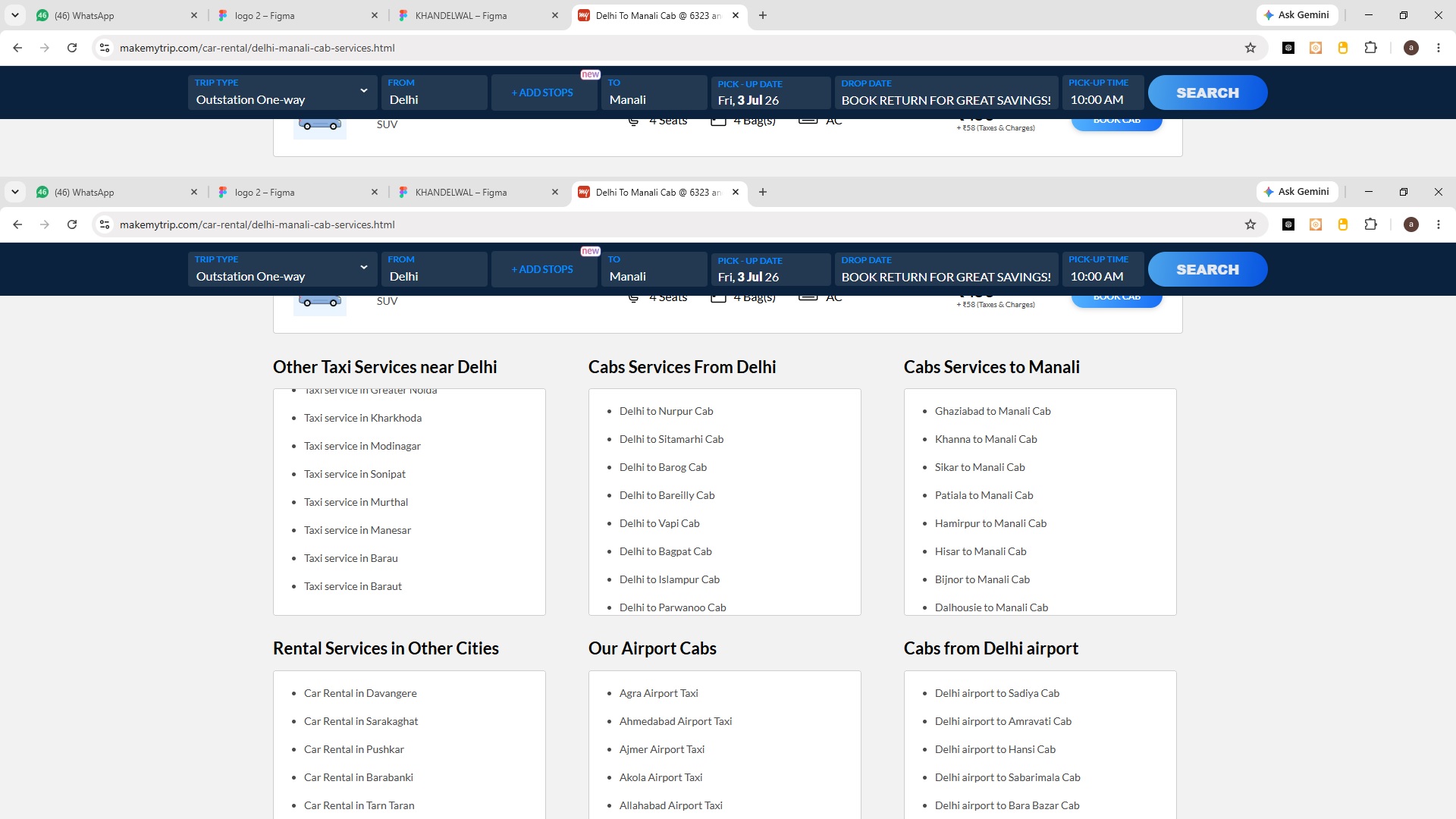
Task: Switch to the KHANDELWAL – Figma tab in the lower tab strip
Action: (476, 192)
